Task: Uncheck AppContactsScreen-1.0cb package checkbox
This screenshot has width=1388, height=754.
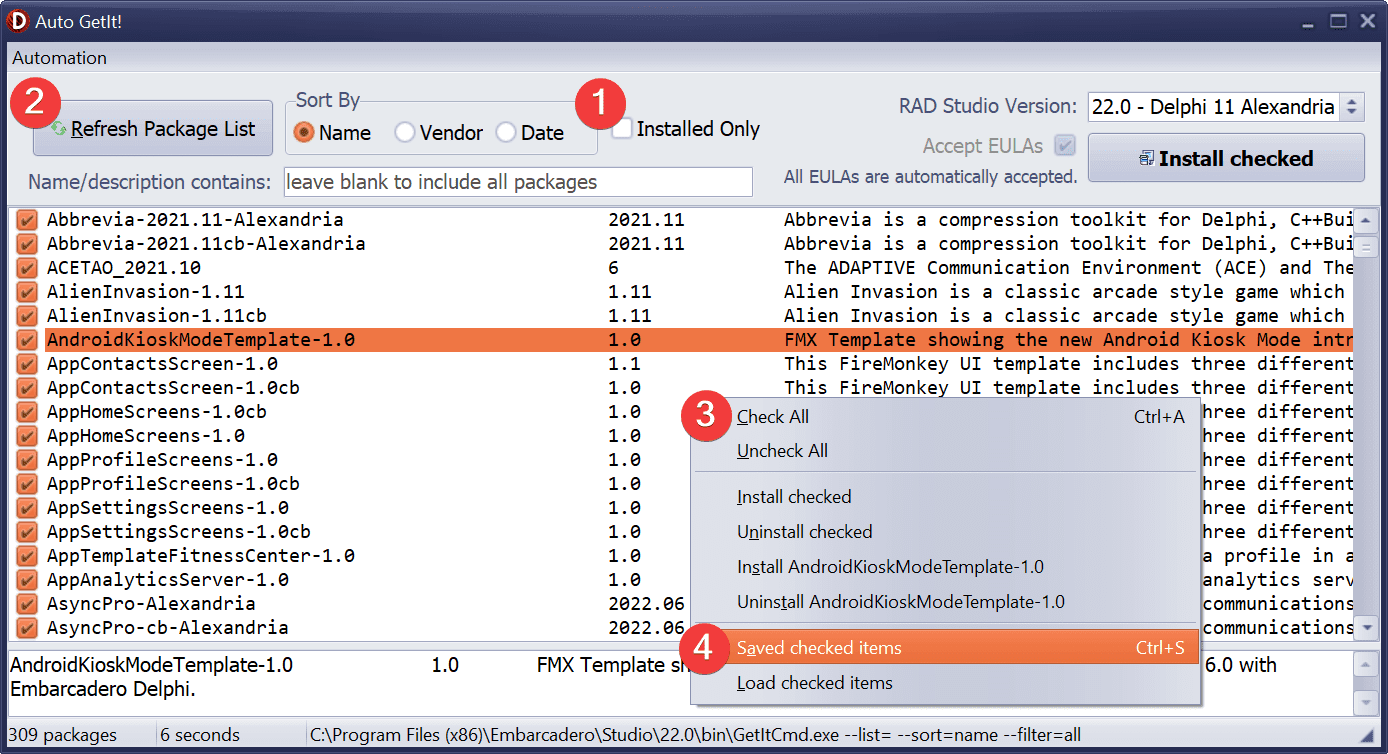Action: pos(27,388)
